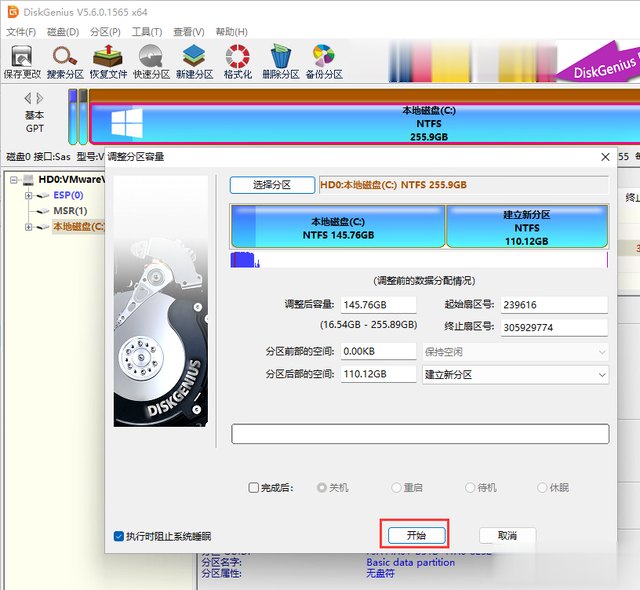This screenshot has width=640, height=590.
Task: Click the 无盘符 attribute text
Action: coord(380,573)
